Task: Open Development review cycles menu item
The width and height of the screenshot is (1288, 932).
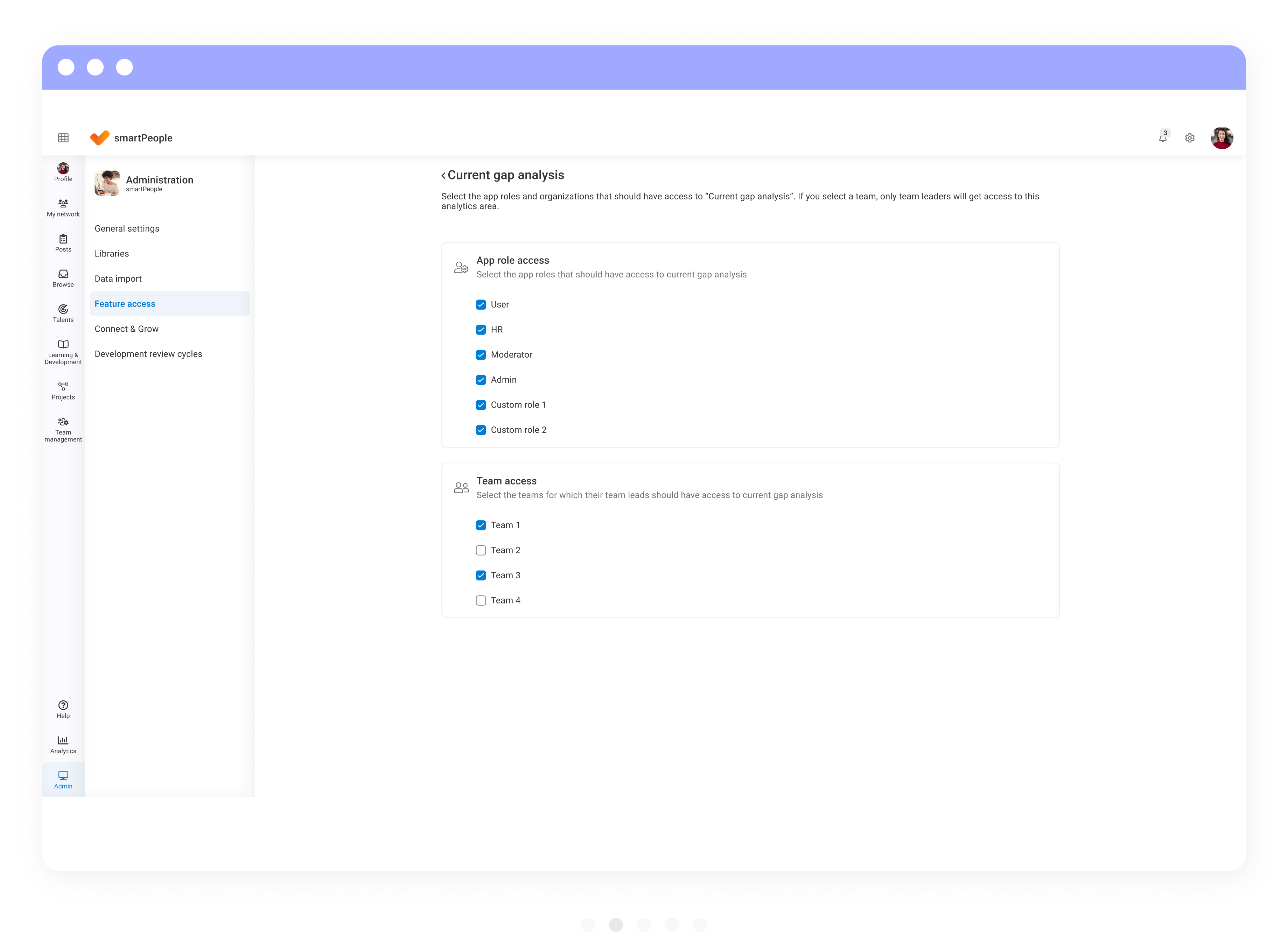Action: click(169, 354)
